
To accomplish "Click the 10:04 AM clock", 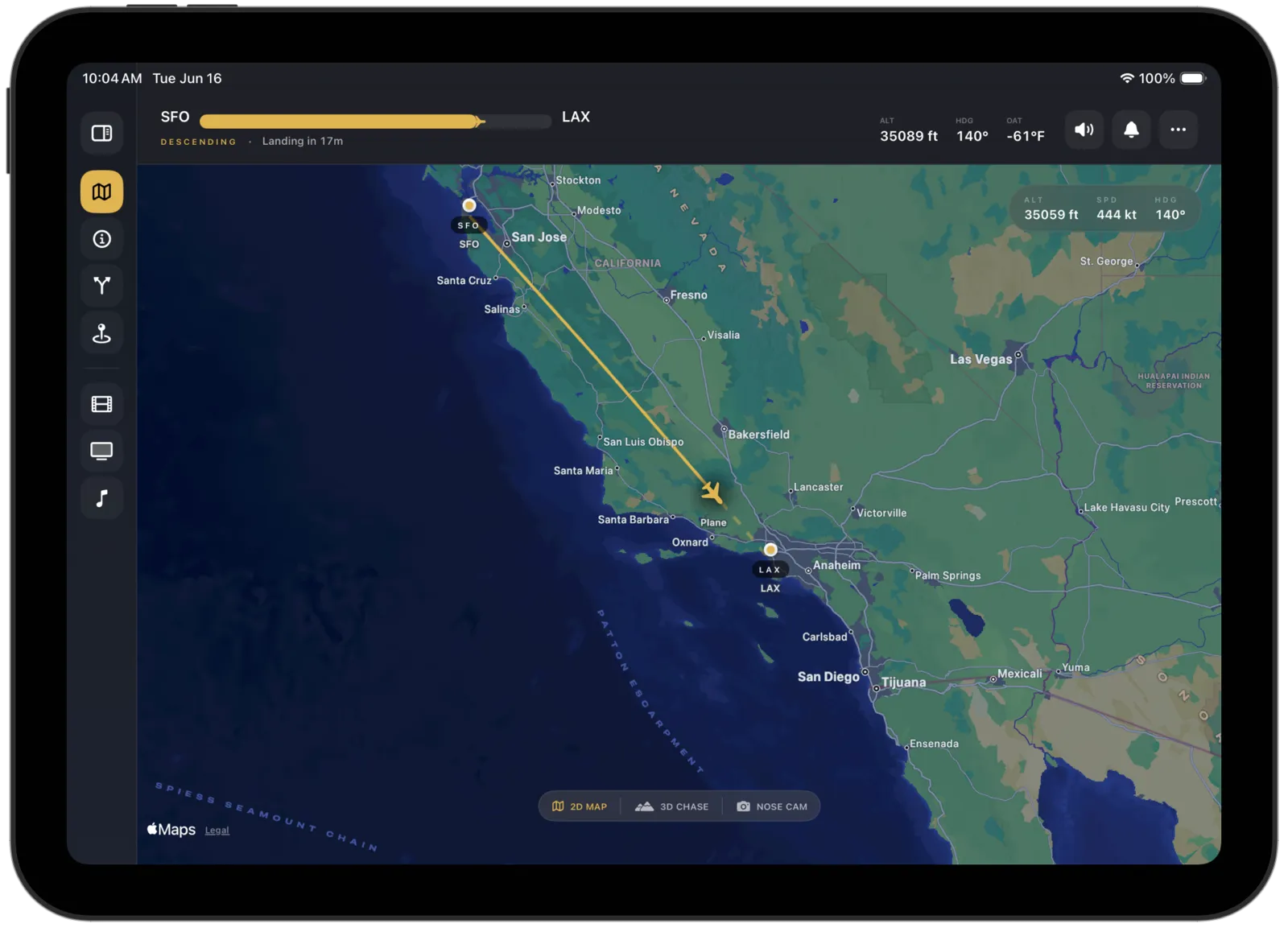I will coord(112,78).
